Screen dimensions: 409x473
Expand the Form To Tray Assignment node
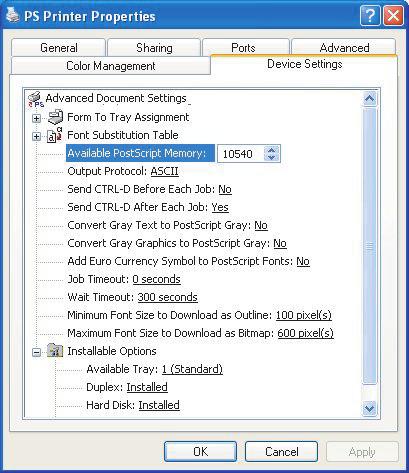click(x=36, y=118)
